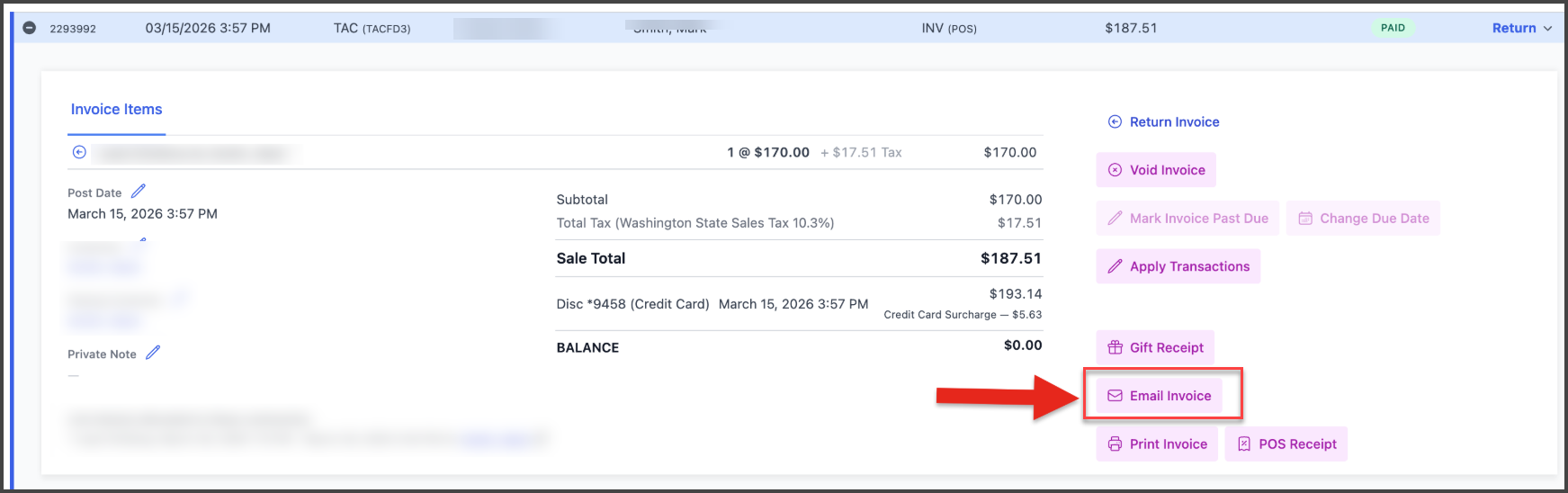Edit Private Note with pencil icon

tap(153, 353)
